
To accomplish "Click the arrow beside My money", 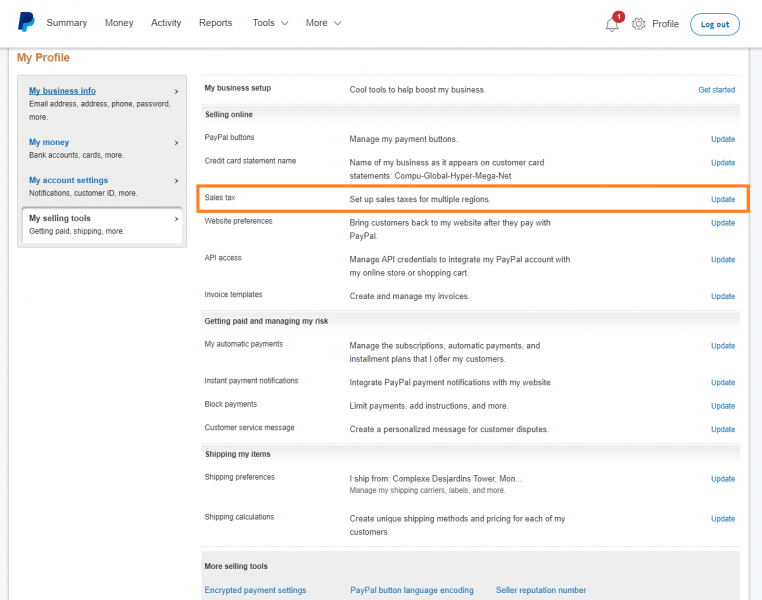I will tap(176, 143).
